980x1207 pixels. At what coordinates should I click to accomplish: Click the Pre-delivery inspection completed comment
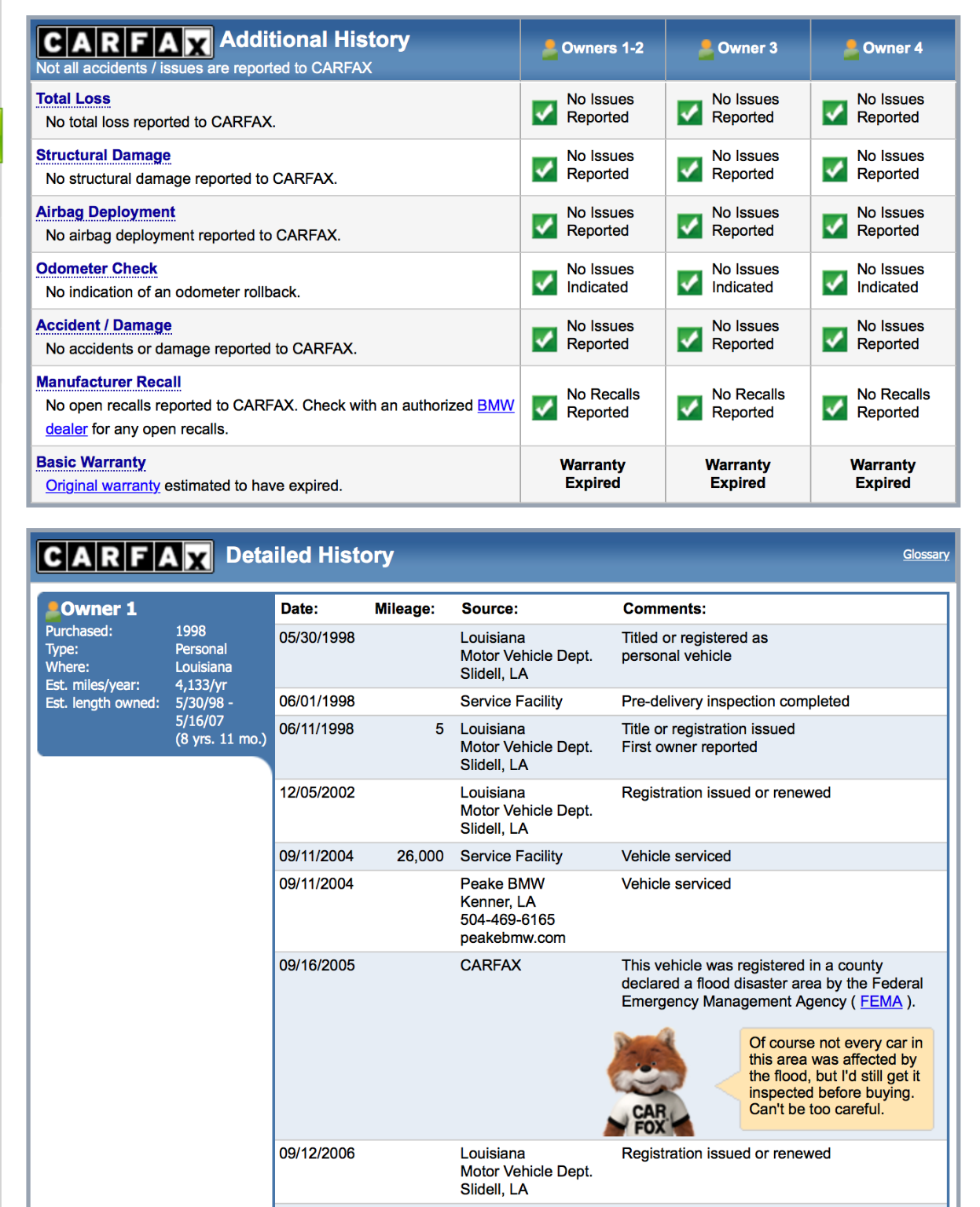(x=736, y=702)
